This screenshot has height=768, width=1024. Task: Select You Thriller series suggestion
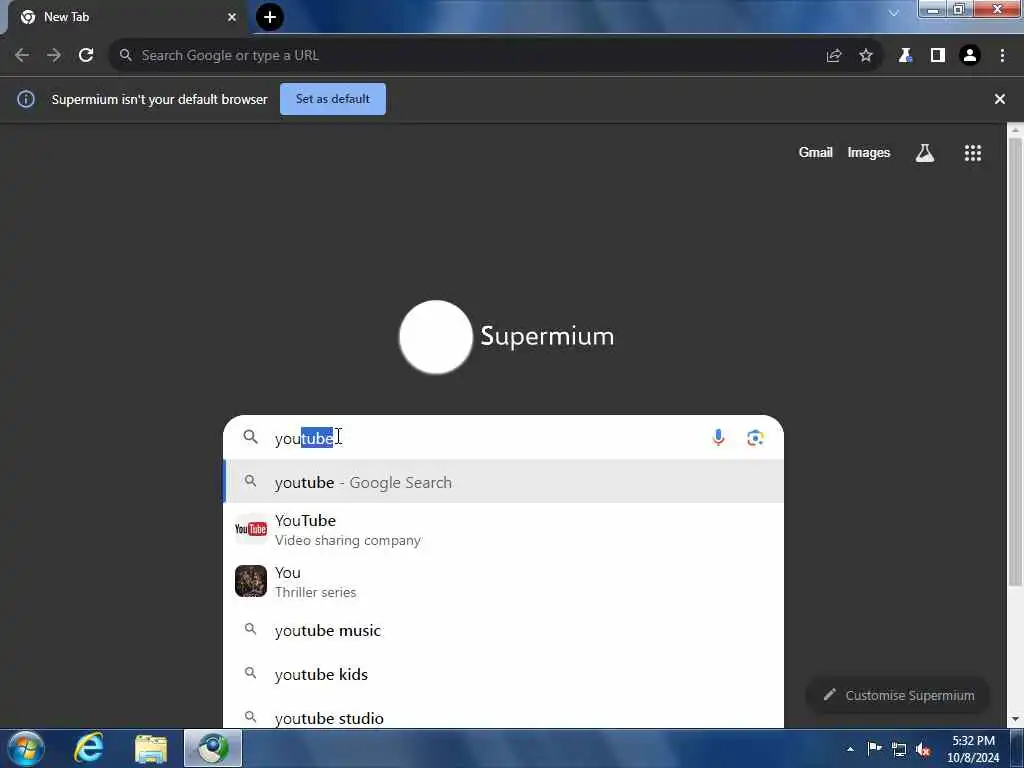coord(504,581)
